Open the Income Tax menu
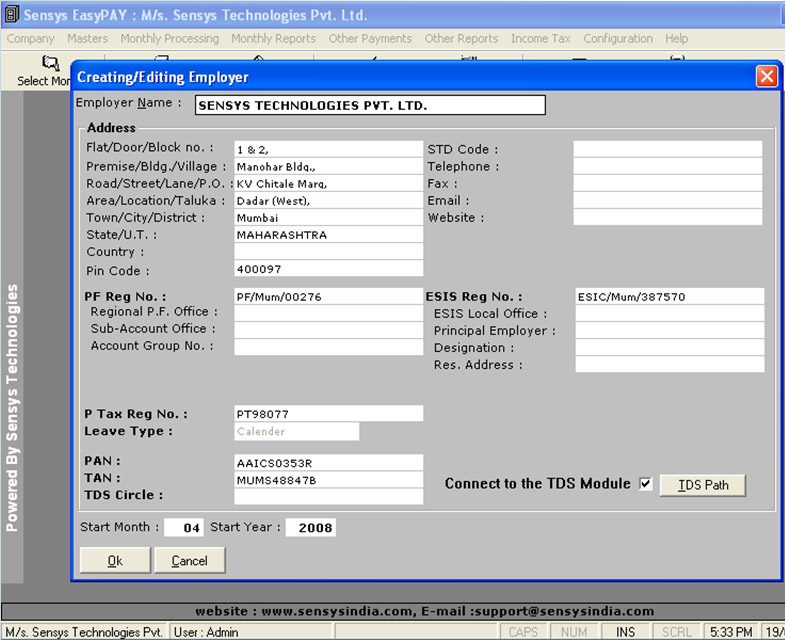The image size is (785, 640). [x=541, y=39]
